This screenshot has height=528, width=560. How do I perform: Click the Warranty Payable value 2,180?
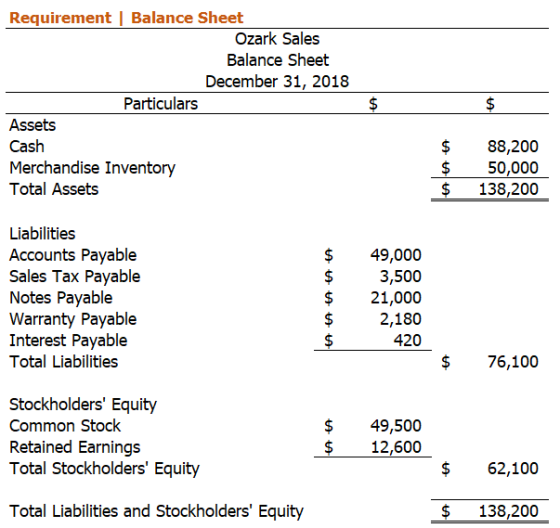pos(400,319)
